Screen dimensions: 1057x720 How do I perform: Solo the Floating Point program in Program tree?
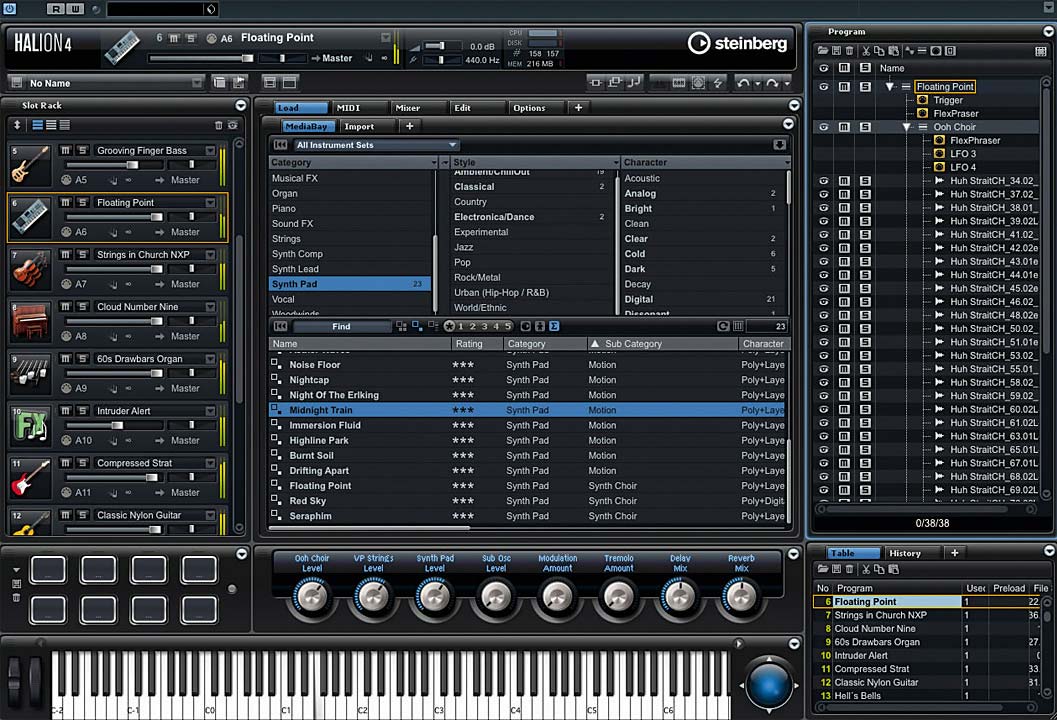click(x=865, y=86)
